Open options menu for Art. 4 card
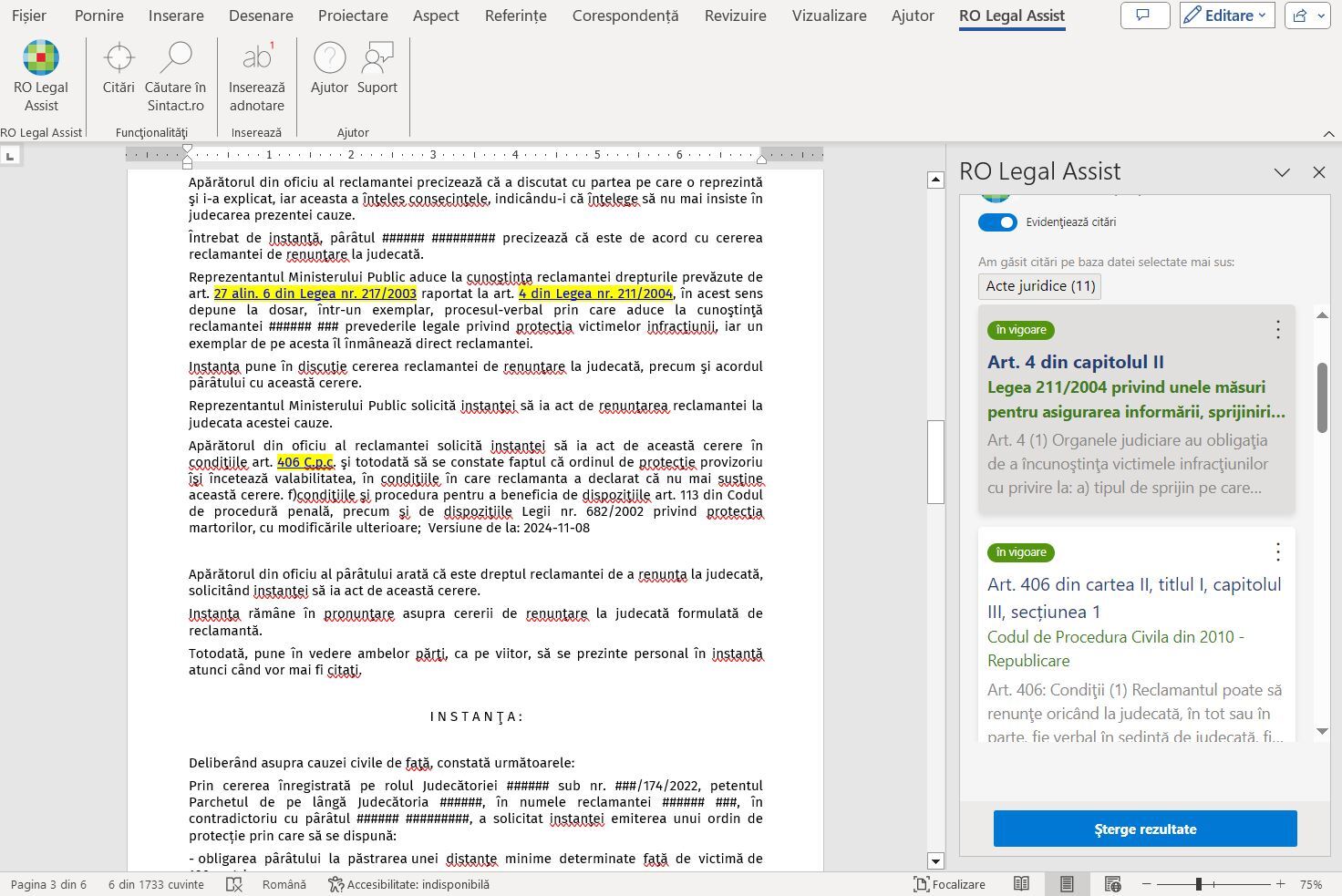Viewport: 1342px width, 896px height. (1277, 329)
